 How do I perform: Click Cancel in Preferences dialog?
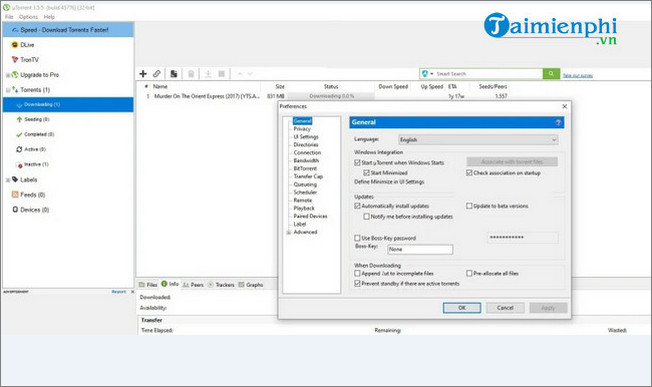(505, 308)
